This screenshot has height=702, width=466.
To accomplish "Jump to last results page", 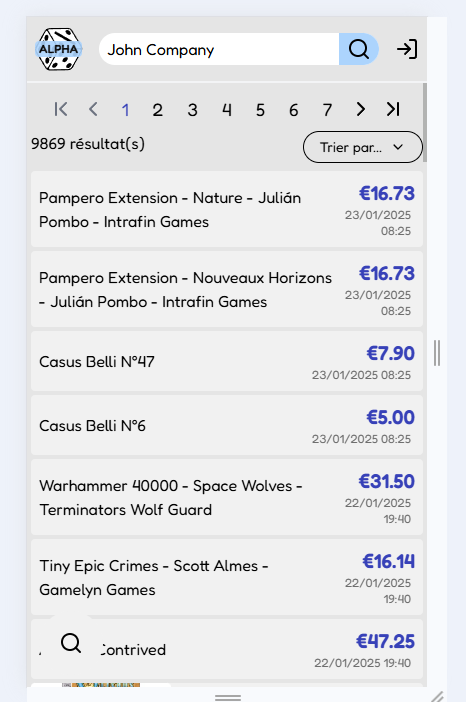I will (x=393, y=109).
